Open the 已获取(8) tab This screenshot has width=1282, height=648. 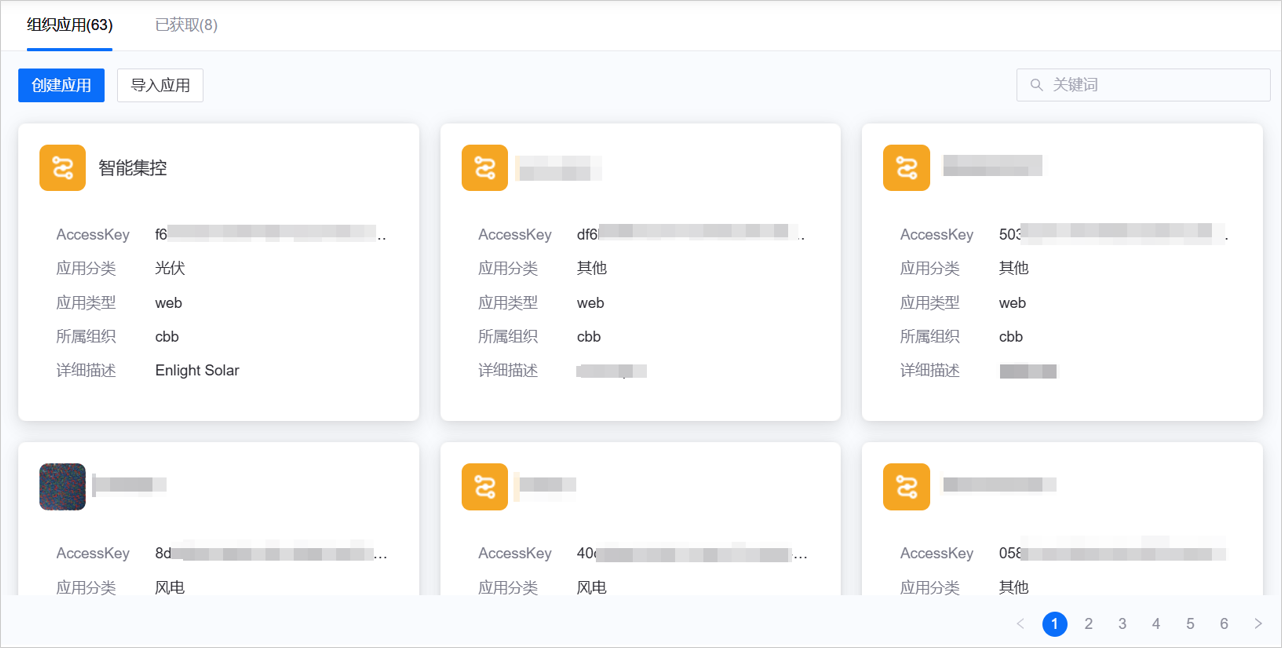tap(186, 25)
